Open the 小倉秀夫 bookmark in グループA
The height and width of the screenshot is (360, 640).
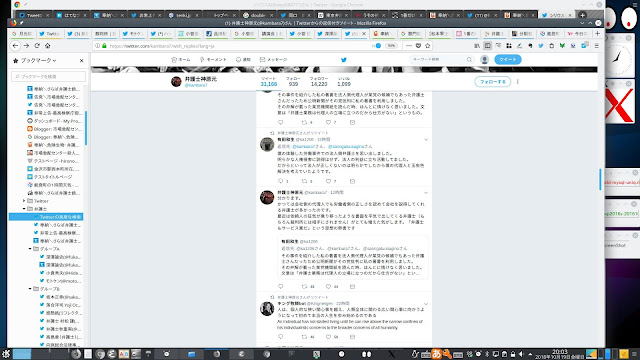pos(60,273)
